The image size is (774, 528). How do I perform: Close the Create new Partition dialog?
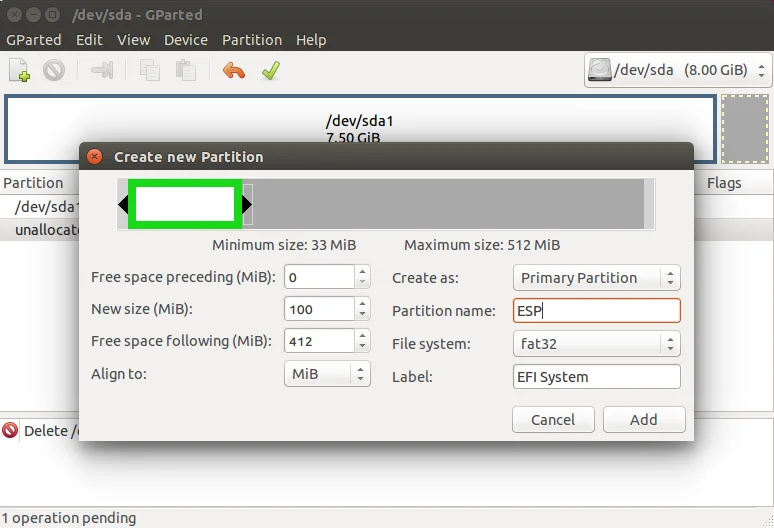[94, 157]
